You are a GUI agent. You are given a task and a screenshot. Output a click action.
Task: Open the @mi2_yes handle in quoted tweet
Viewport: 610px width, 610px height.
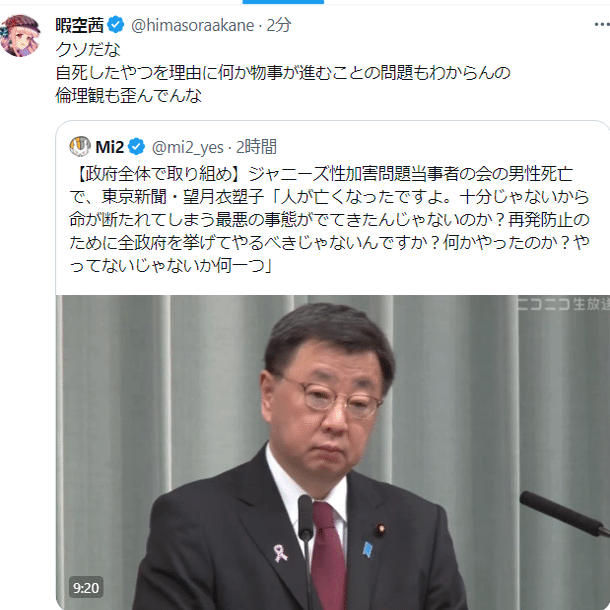pos(188,147)
